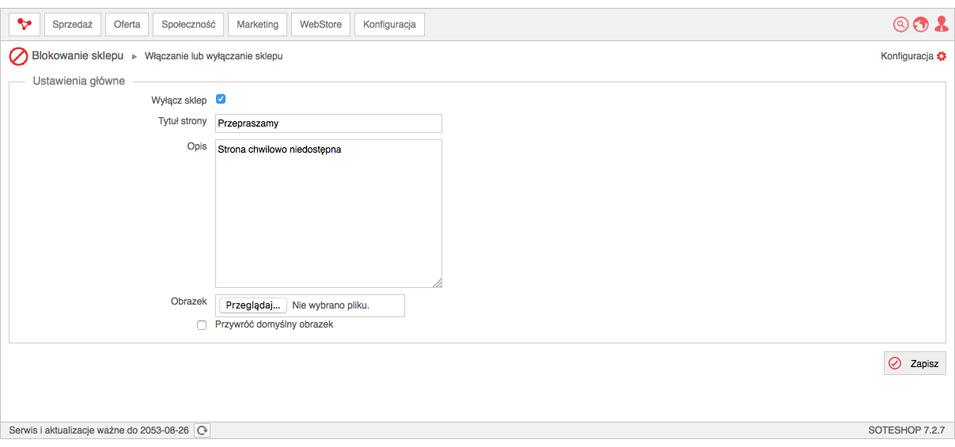Open the WebStore menu
This screenshot has height=447, width=955.
[320, 24]
